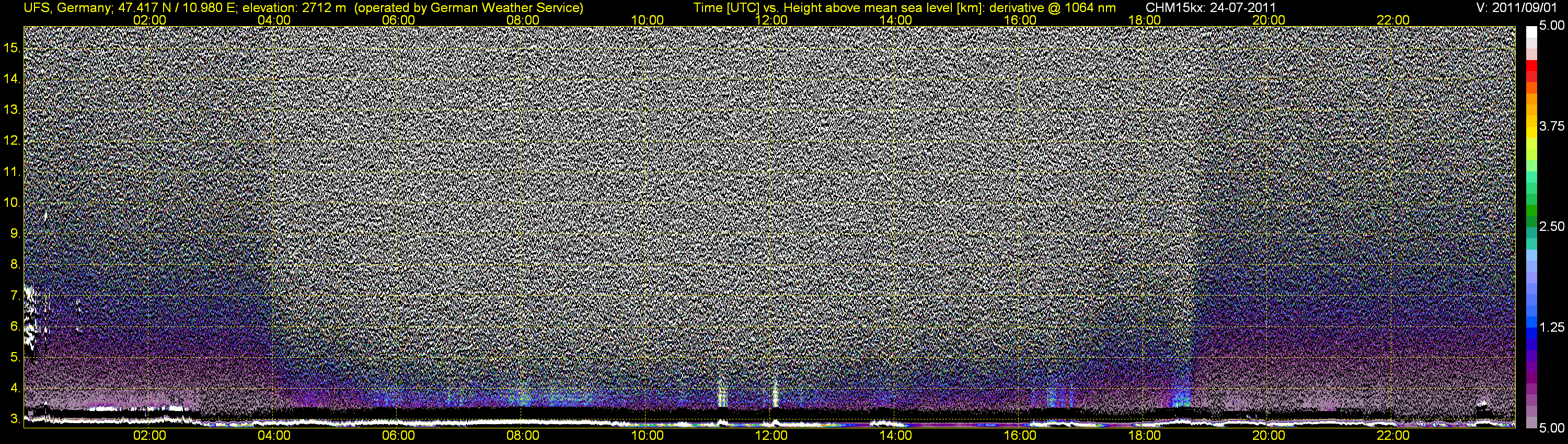Click the top-axis '14:00' time label

tap(895, 20)
